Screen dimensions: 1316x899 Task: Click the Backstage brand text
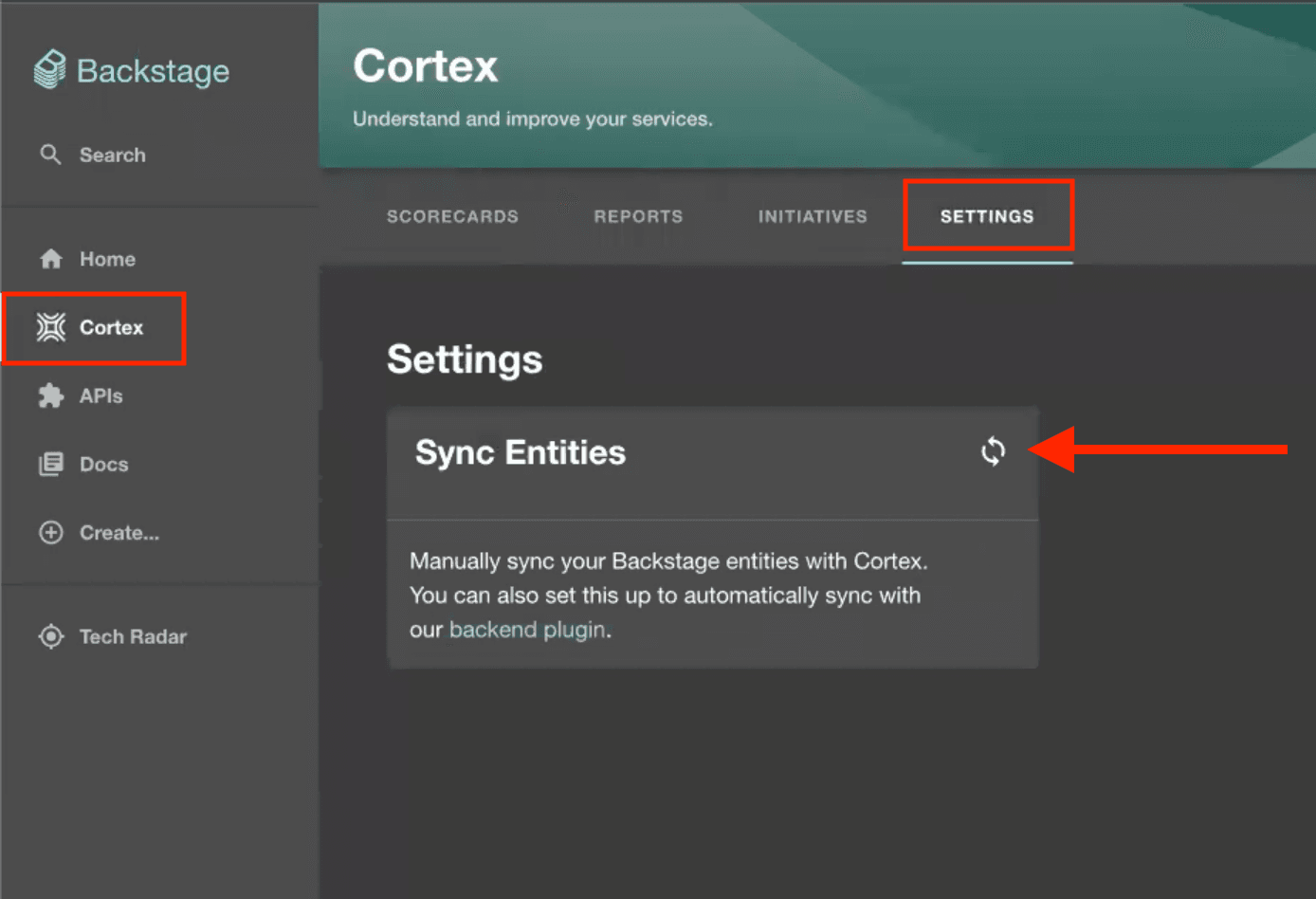[153, 71]
